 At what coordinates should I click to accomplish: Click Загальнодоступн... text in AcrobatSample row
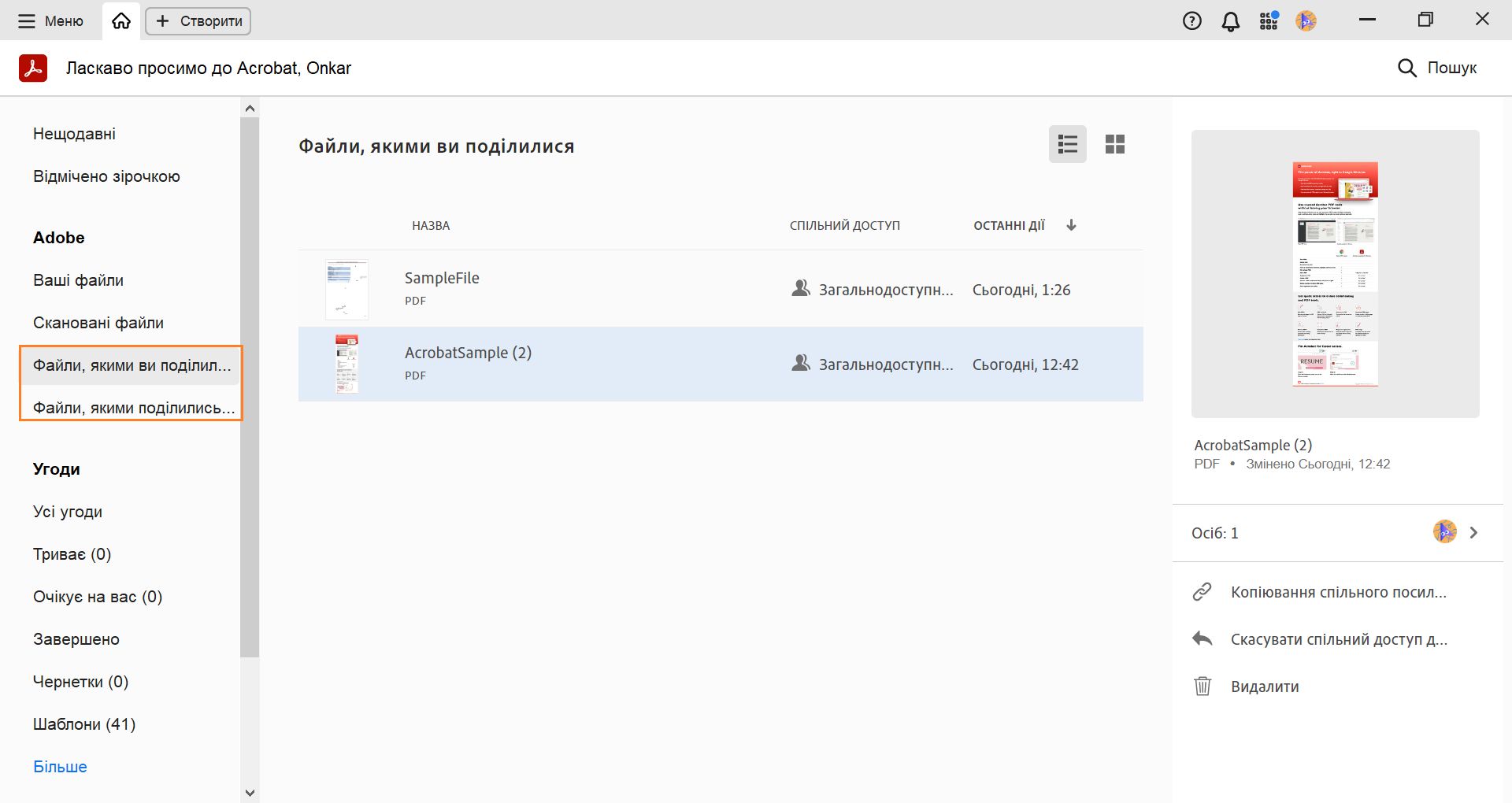pyautogui.click(x=886, y=364)
